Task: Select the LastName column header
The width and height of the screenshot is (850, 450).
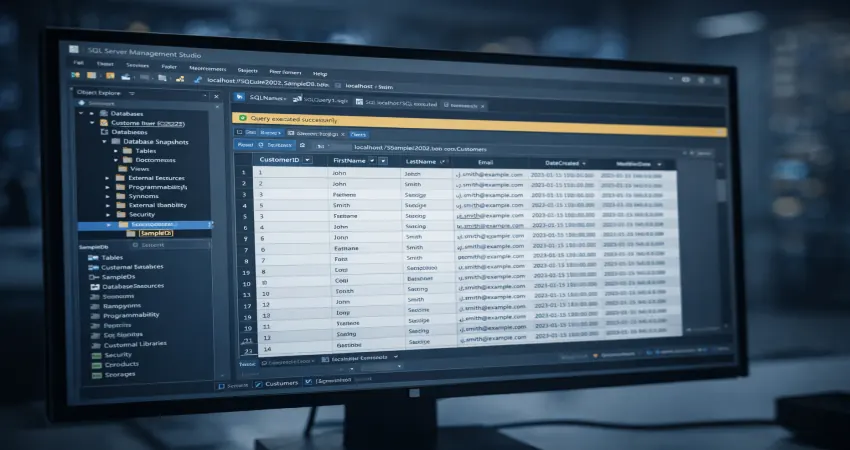Action: (x=421, y=162)
